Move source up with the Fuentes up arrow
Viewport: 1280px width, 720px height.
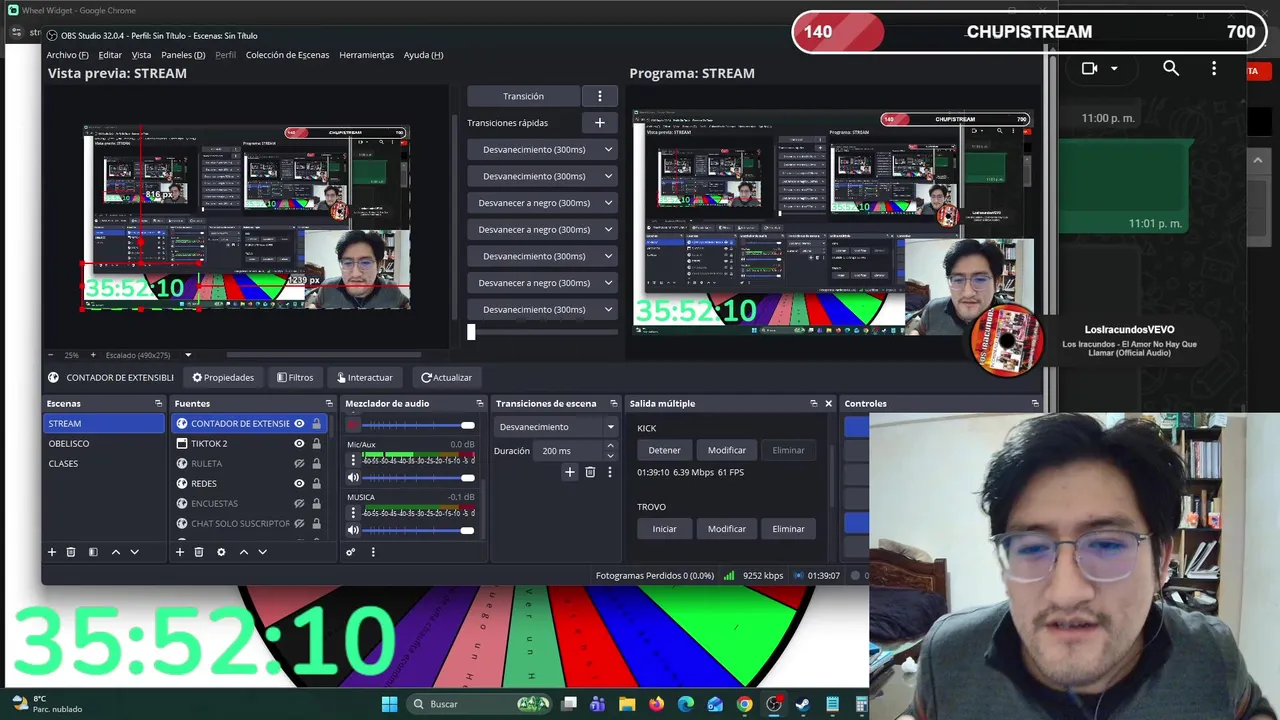[243, 552]
